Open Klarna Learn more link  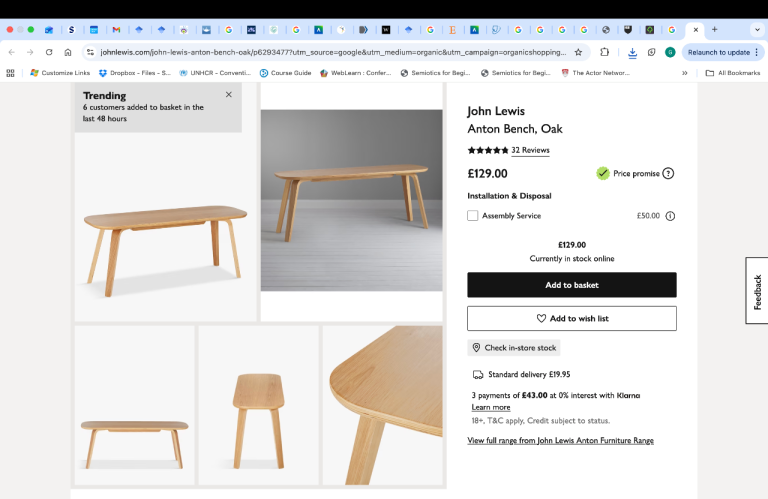click(x=491, y=407)
